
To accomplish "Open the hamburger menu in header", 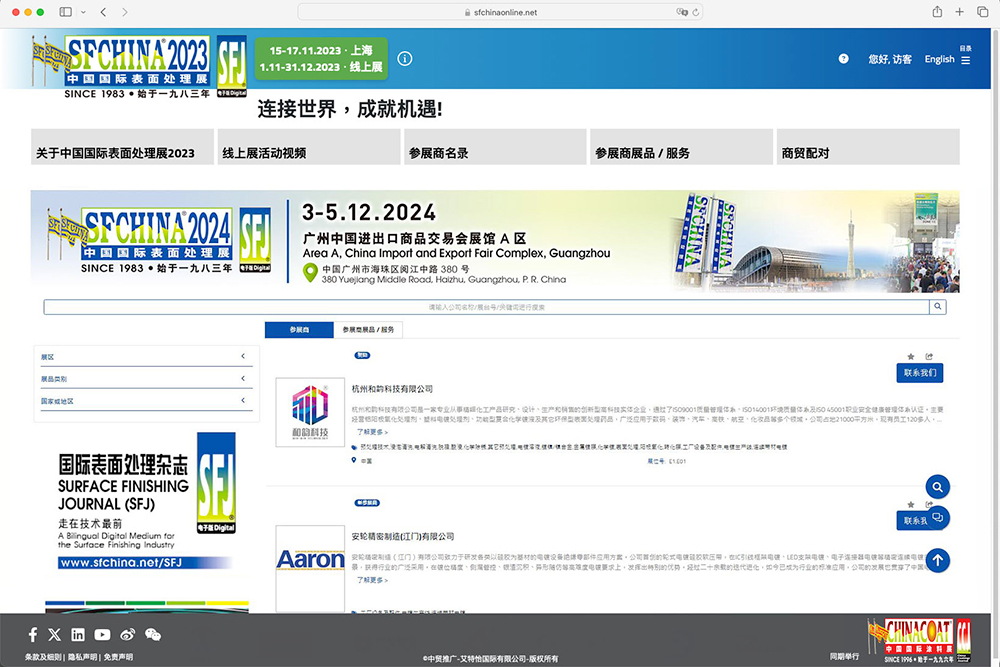I will (966, 60).
